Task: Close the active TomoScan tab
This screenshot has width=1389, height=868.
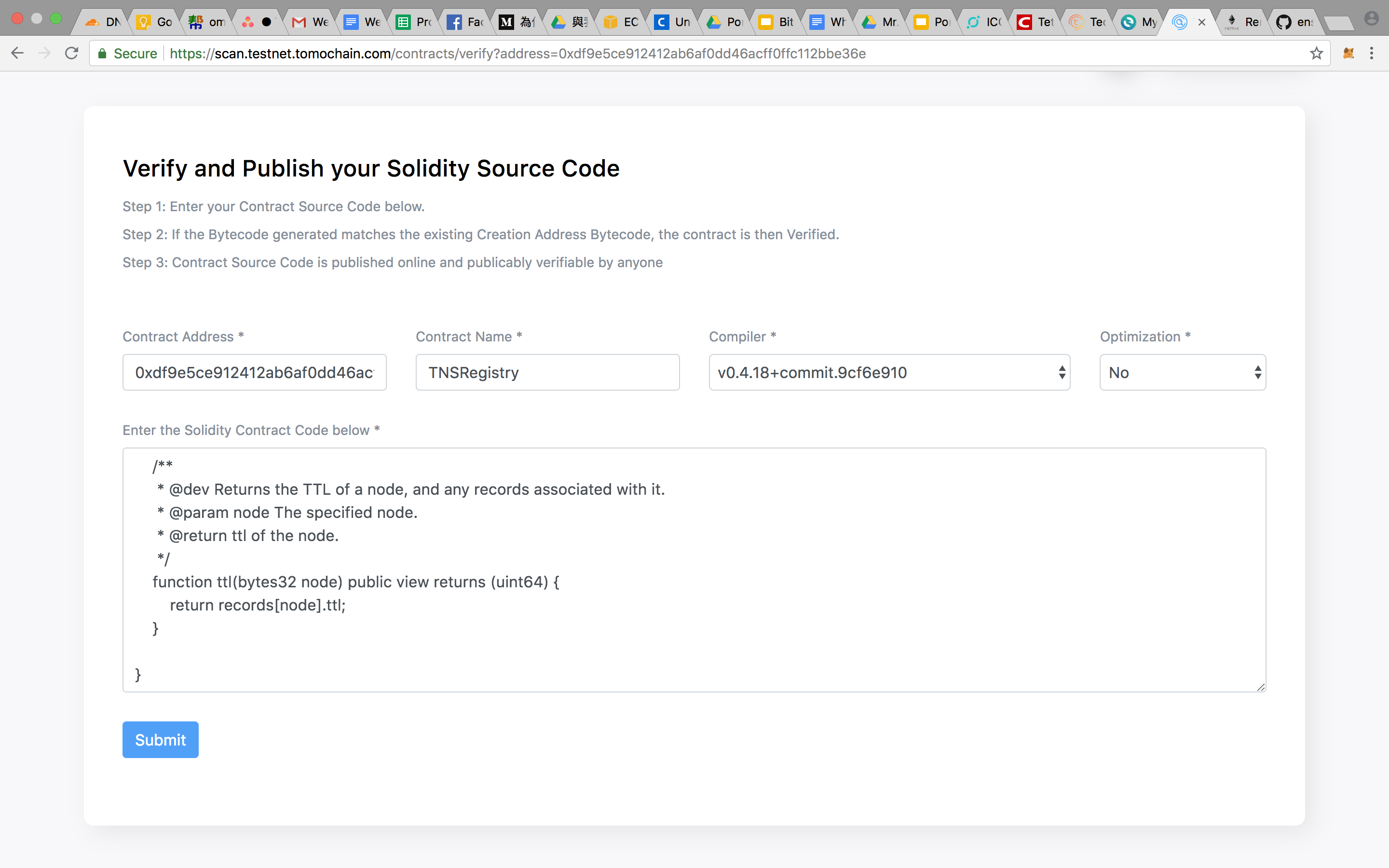Action: [1201, 22]
